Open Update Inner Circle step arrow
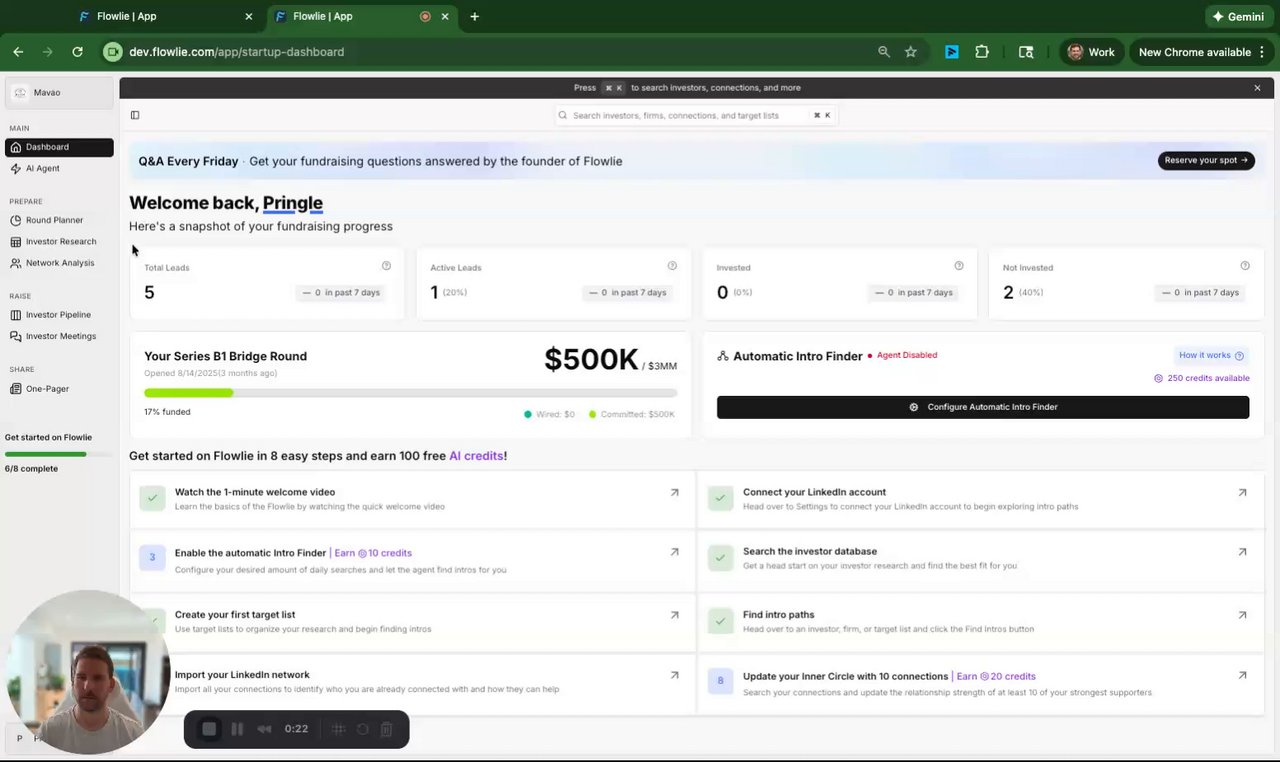The width and height of the screenshot is (1280, 762). point(1242,675)
